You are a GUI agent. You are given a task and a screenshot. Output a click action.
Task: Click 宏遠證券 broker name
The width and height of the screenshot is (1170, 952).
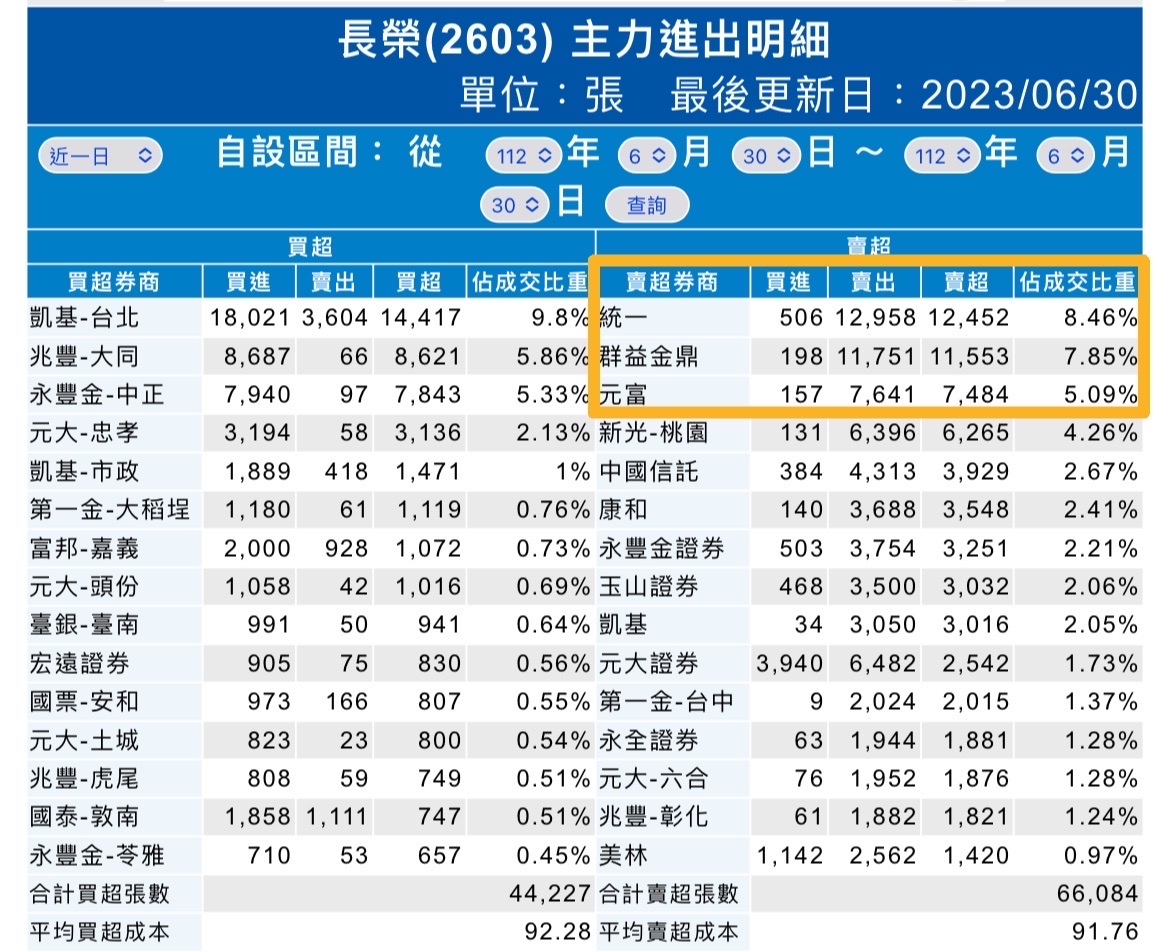point(80,663)
